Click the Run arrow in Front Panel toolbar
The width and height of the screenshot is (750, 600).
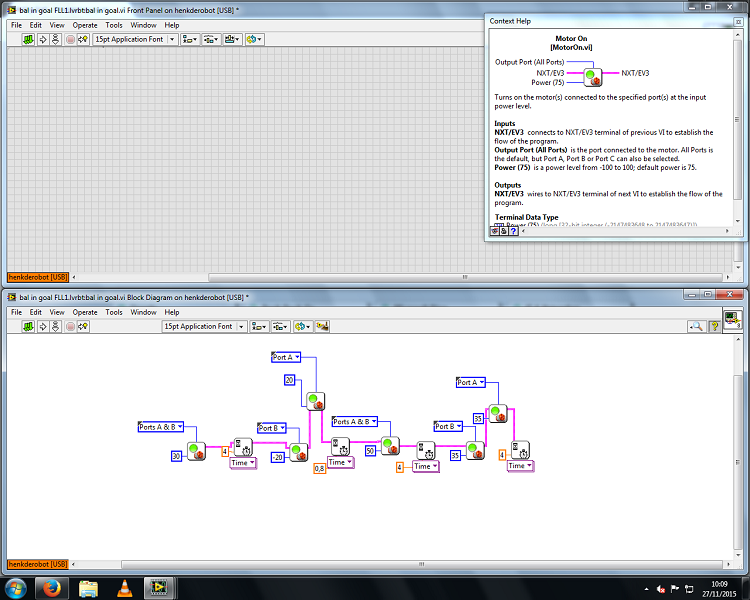(43, 39)
